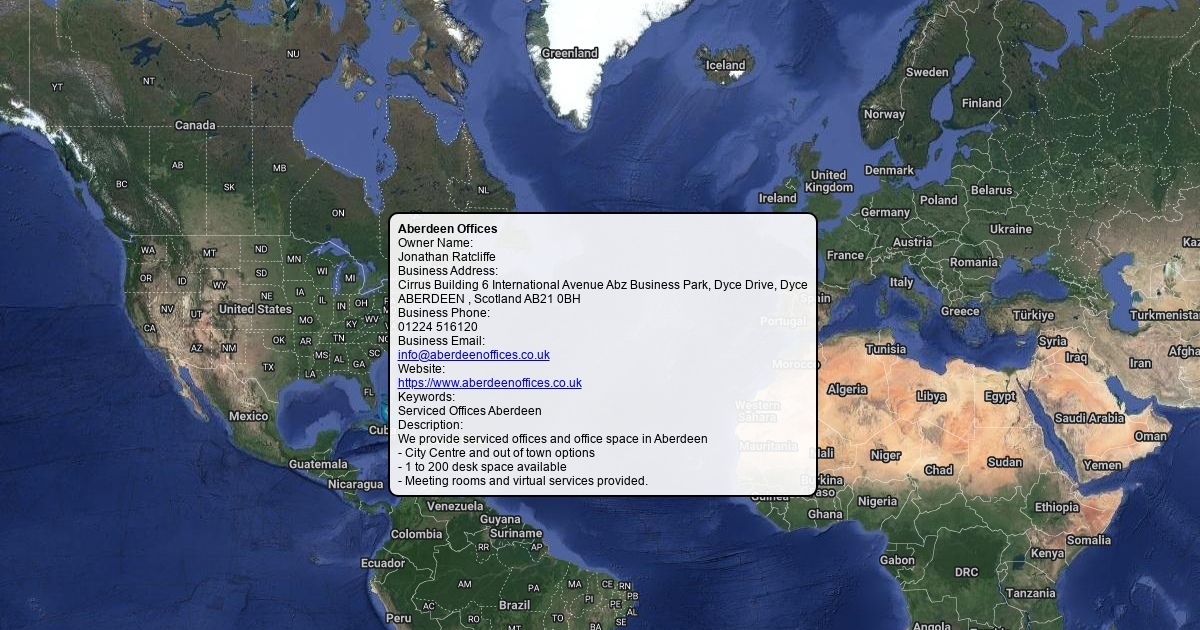The image size is (1200, 630).
Task: Click the phone number '01224 516120'
Action: [438, 327]
